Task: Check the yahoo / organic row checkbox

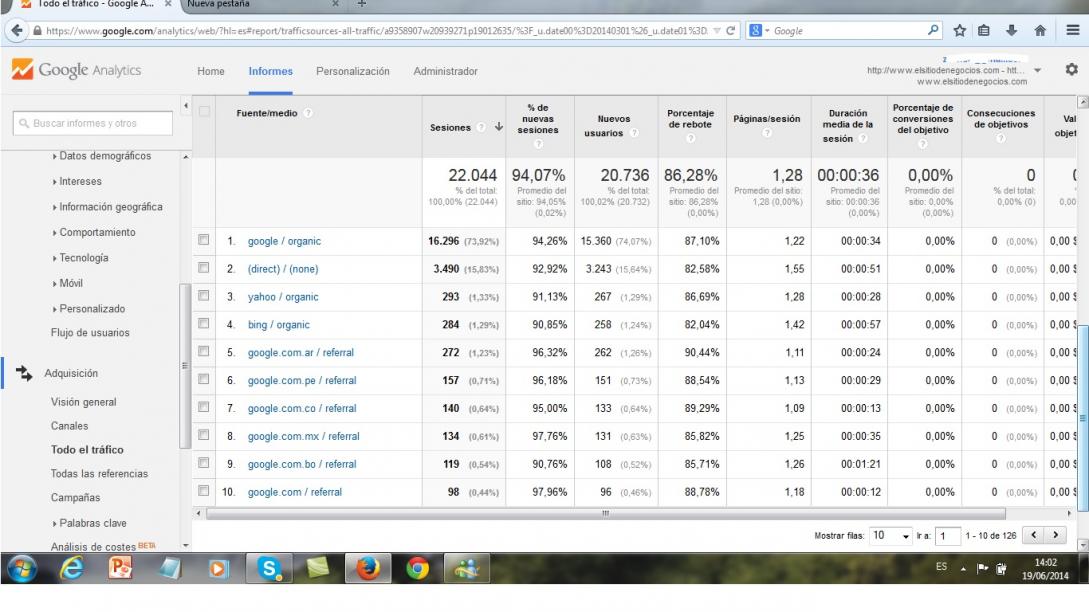Action: (203, 295)
